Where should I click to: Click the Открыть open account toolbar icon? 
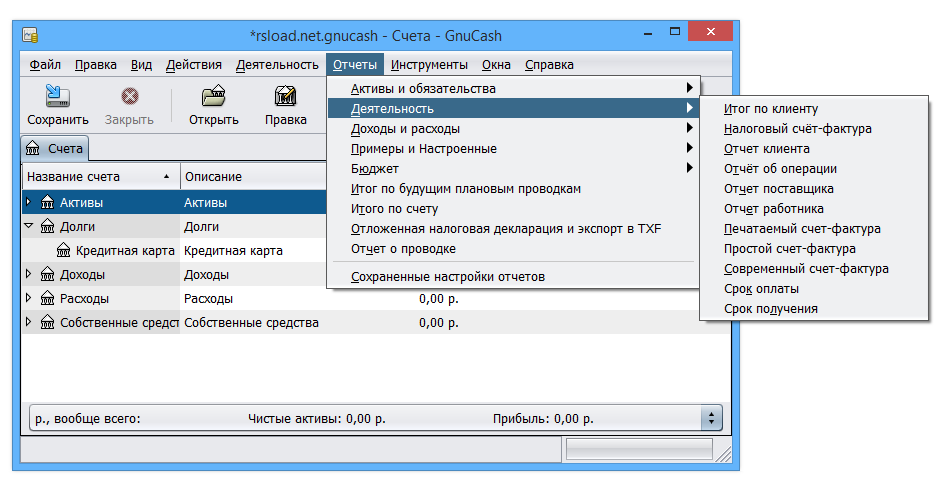pyautogui.click(x=214, y=96)
